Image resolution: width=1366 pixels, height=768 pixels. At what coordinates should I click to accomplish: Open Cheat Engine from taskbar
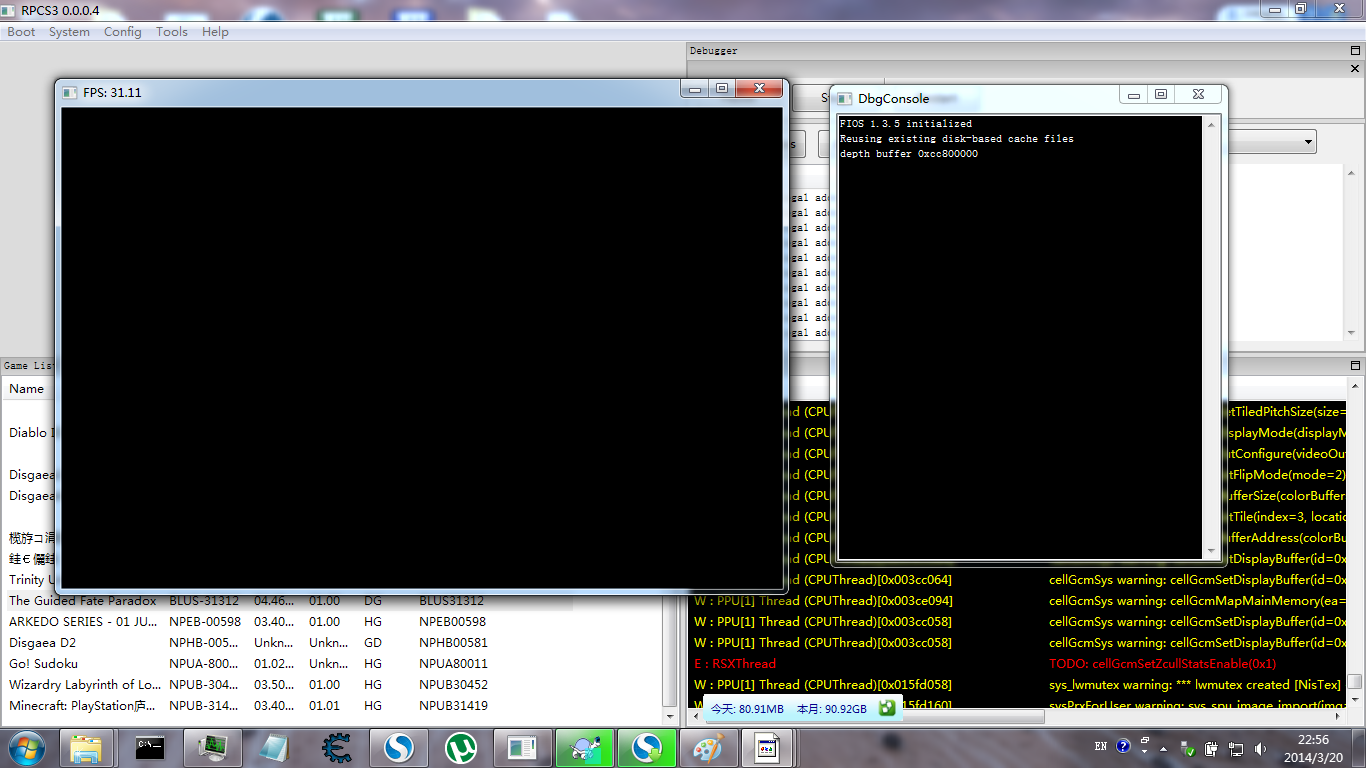point(335,747)
